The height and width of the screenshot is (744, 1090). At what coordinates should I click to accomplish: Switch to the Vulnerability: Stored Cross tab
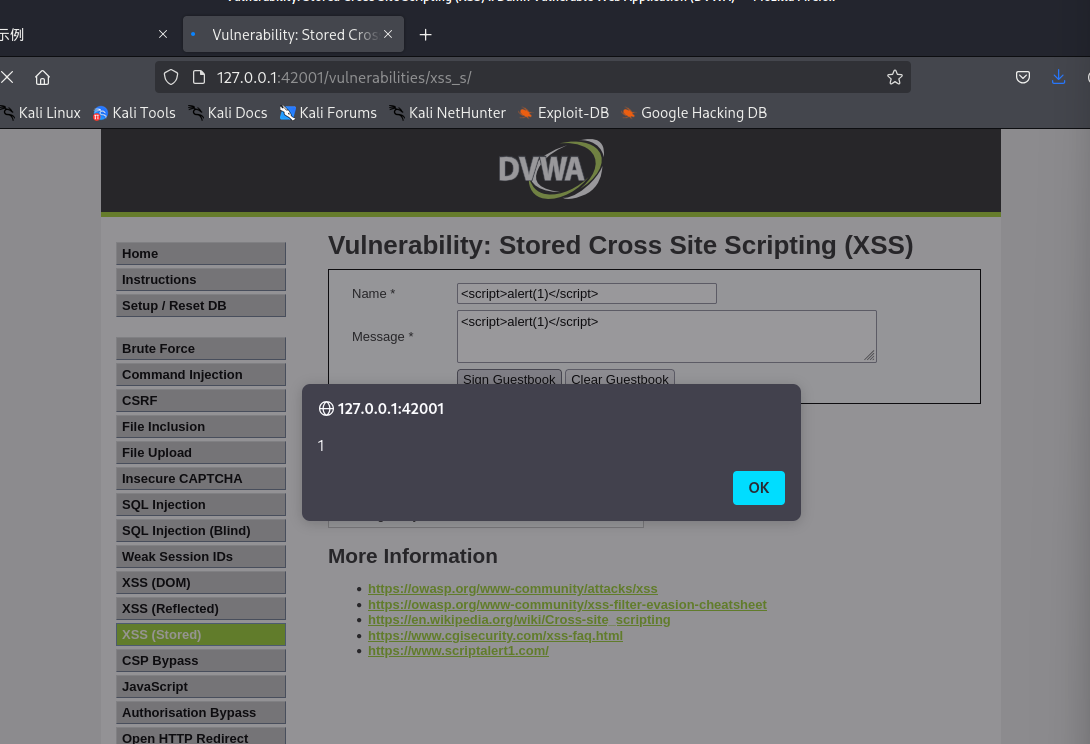pyautogui.click(x=293, y=35)
